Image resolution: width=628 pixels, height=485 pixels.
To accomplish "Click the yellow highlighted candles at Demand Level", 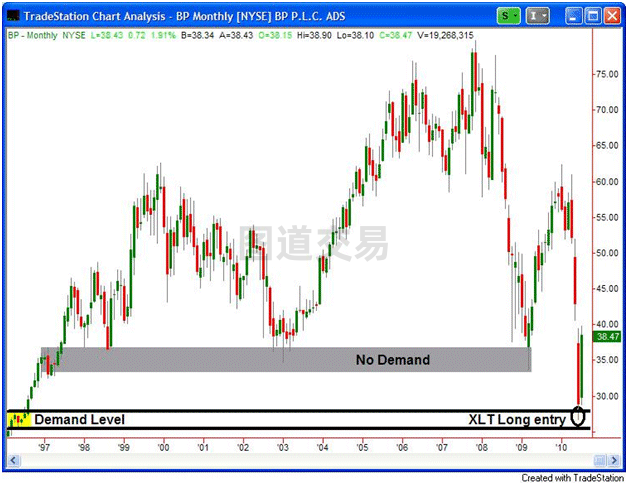I will click(x=19, y=420).
